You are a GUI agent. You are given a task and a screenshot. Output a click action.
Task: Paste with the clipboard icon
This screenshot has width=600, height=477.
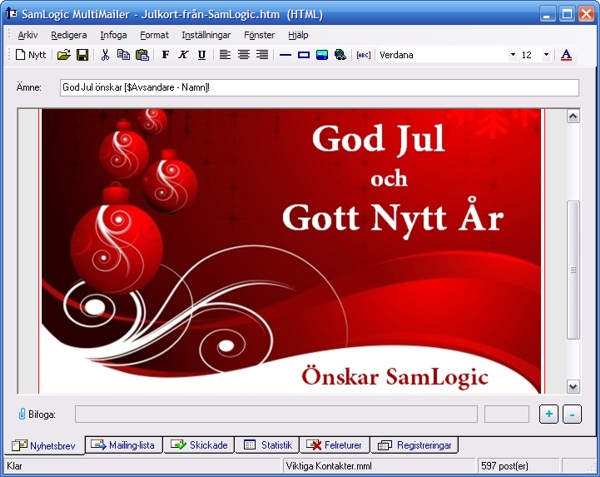tap(142, 55)
